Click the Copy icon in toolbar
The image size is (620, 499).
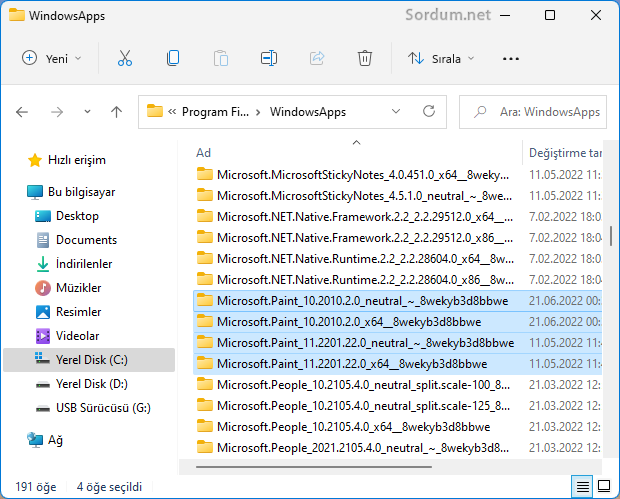pyautogui.click(x=173, y=59)
